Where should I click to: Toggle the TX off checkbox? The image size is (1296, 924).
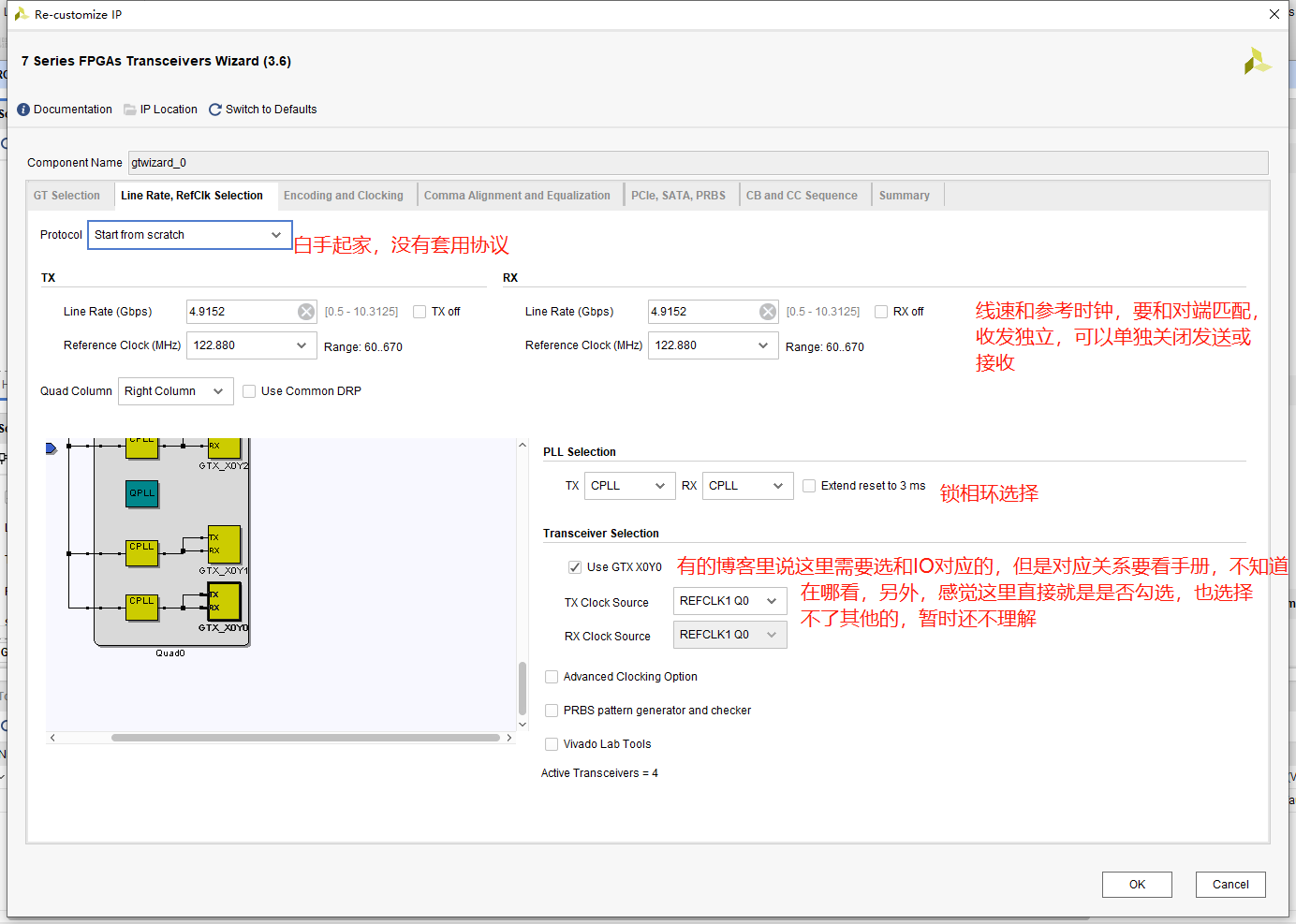[420, 312]
